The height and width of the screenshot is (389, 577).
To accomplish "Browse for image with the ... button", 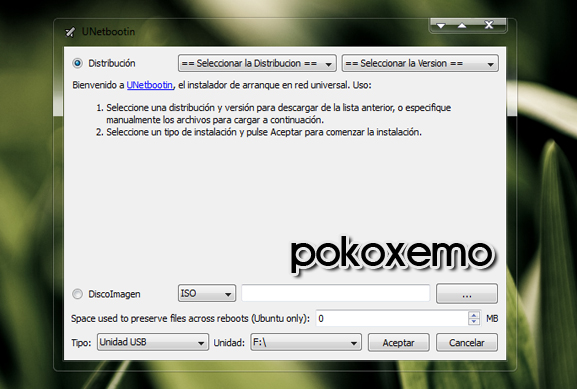I will click(467, 294).
